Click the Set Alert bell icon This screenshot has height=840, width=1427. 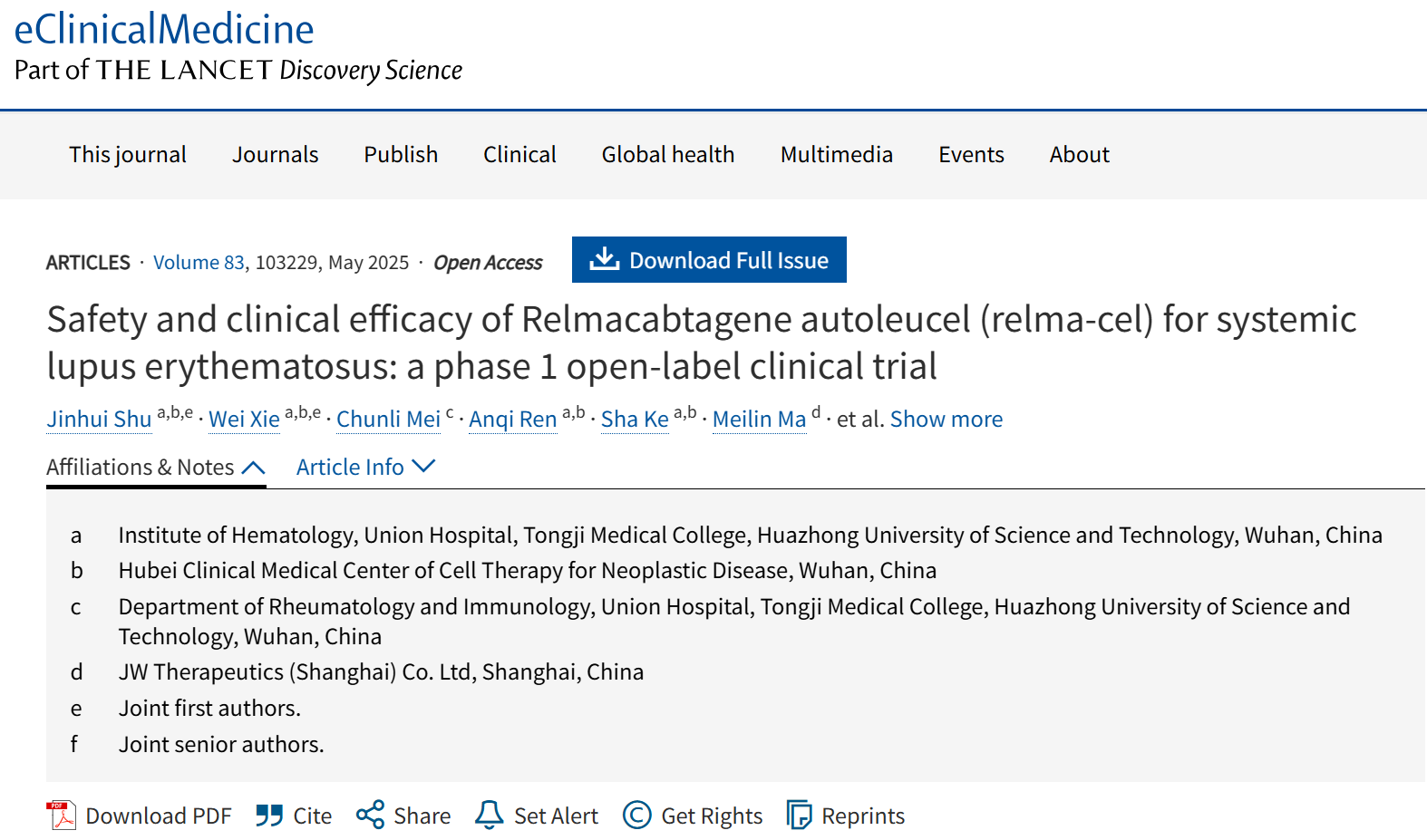[x=489, y=815]
